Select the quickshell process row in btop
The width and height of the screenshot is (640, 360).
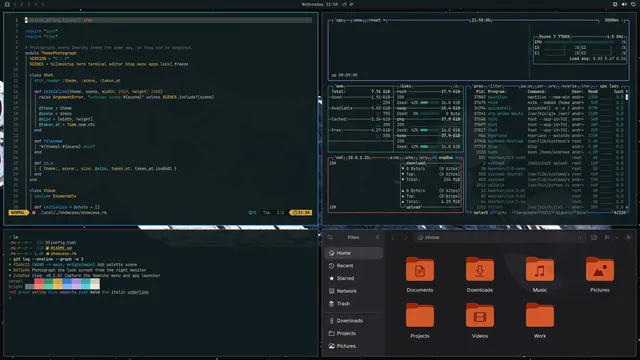click(549, 108)
